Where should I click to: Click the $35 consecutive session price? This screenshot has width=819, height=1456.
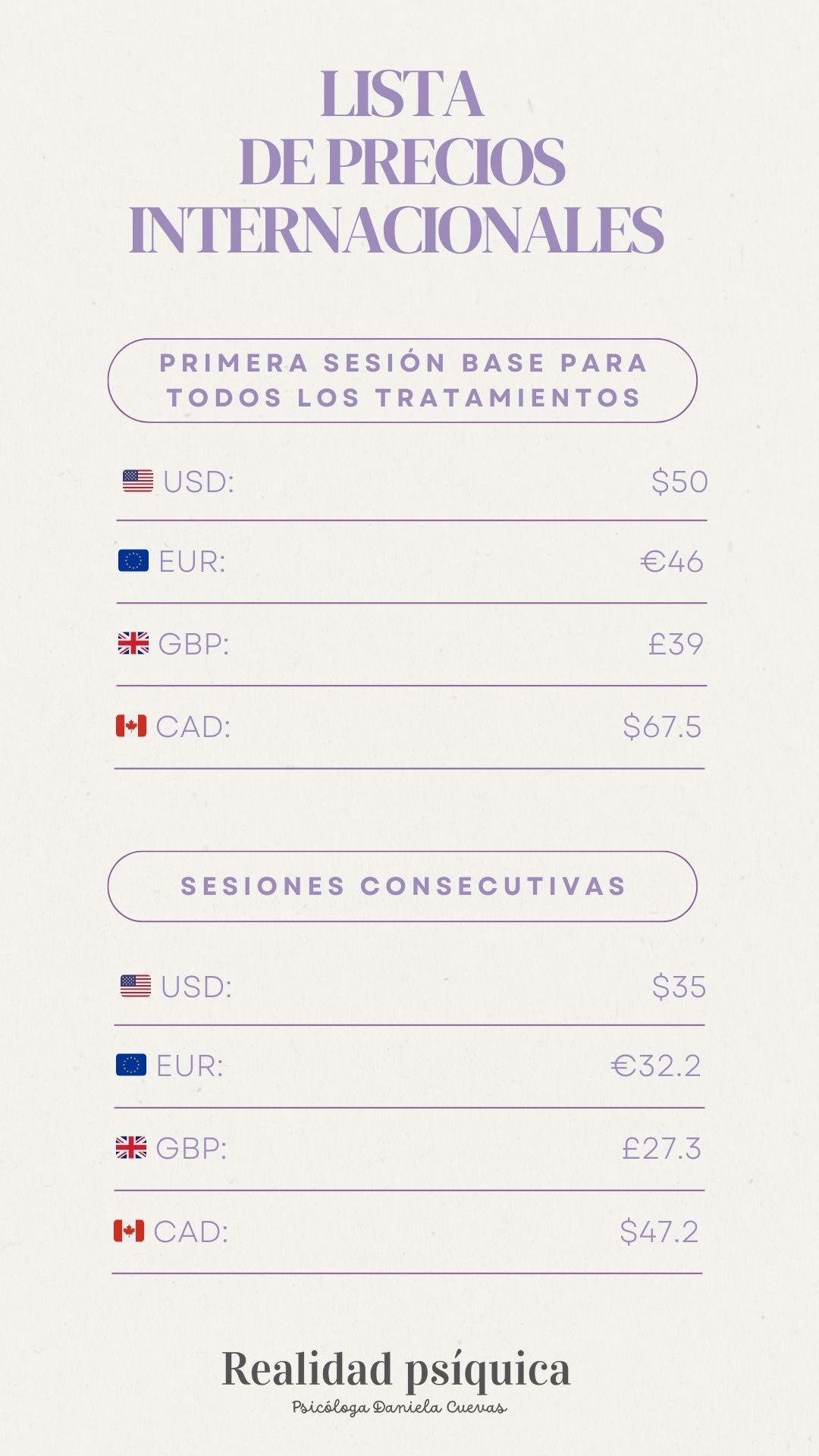coord(678,987)
